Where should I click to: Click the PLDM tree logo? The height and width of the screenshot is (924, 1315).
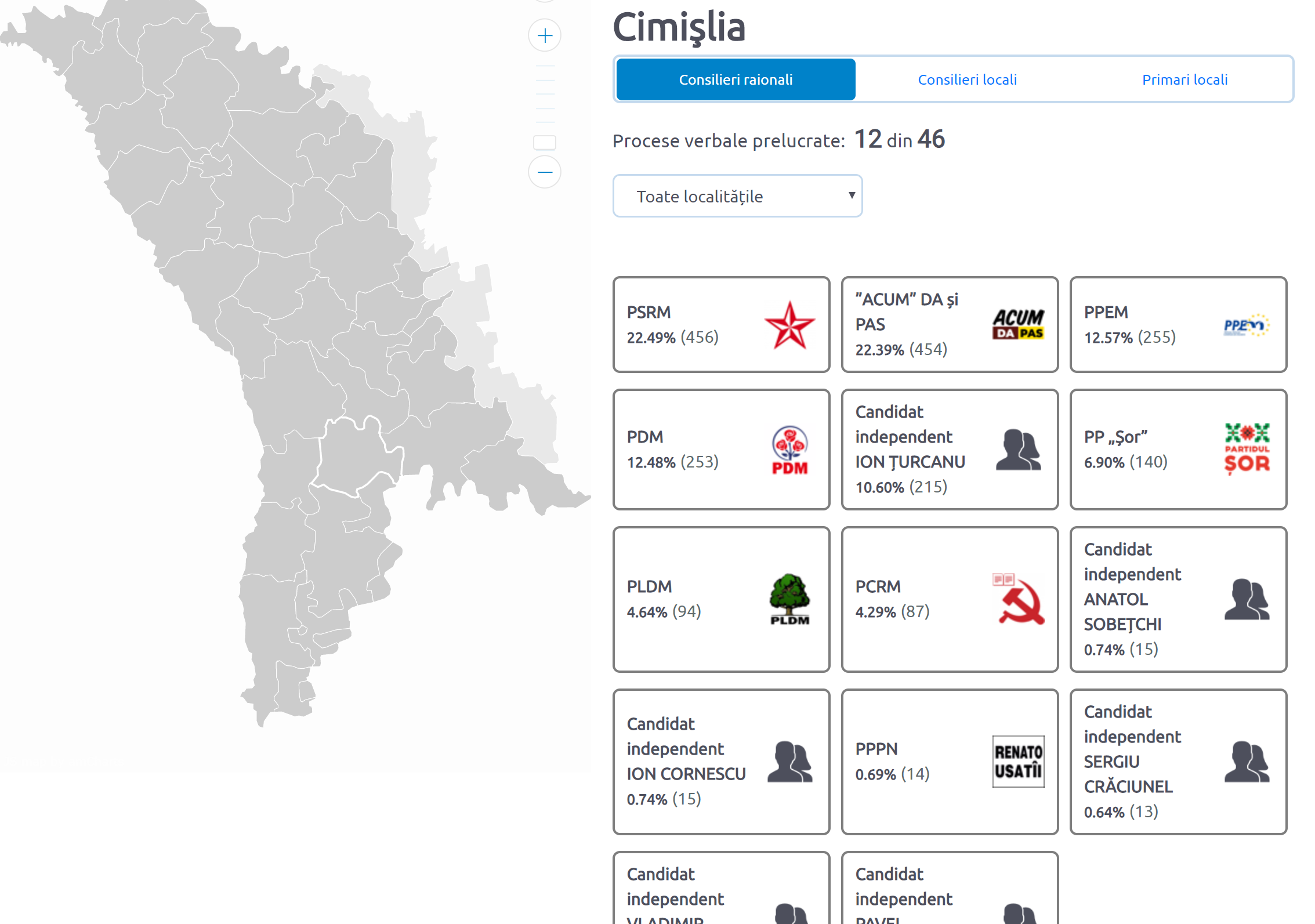(789, 599)
